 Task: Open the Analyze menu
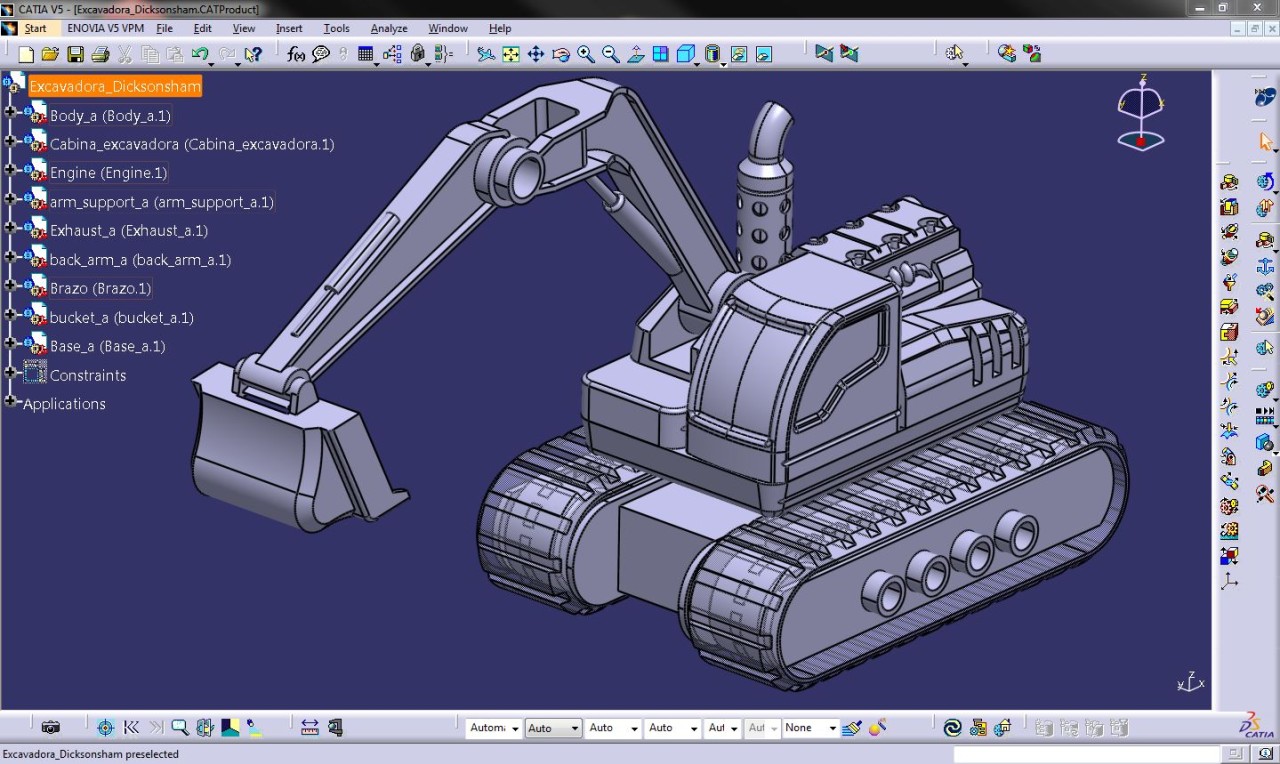click(x=389, y=28)
